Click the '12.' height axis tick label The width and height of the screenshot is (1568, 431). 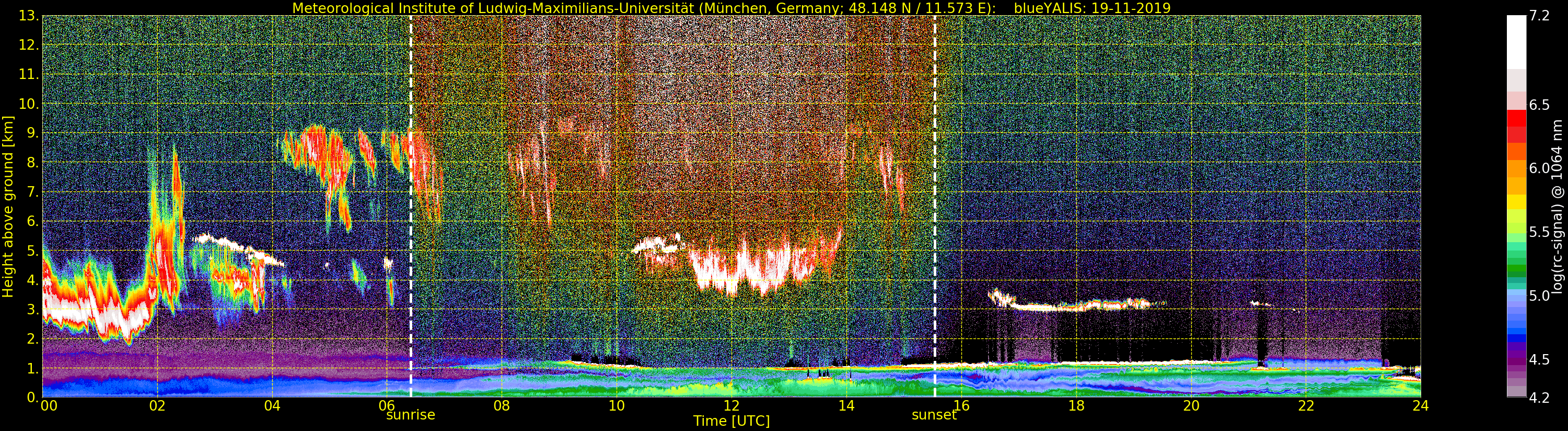pos(29,46)
